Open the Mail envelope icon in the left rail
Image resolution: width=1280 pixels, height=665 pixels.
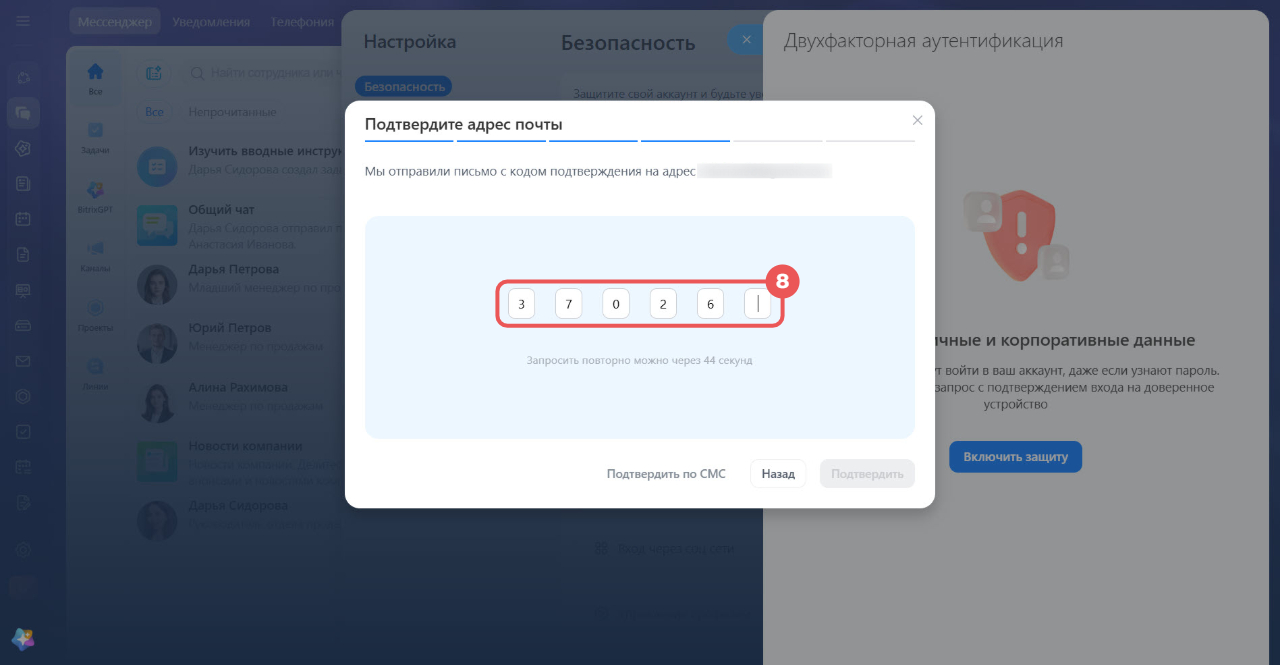tap(23, 361)
